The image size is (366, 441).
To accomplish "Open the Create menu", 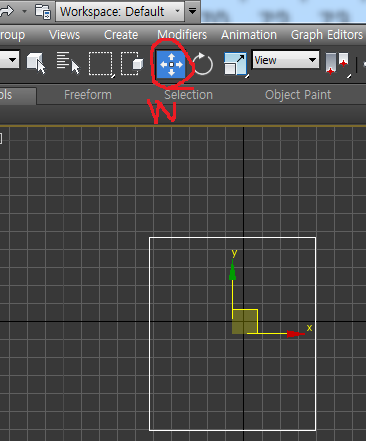I will pos(121,35).
